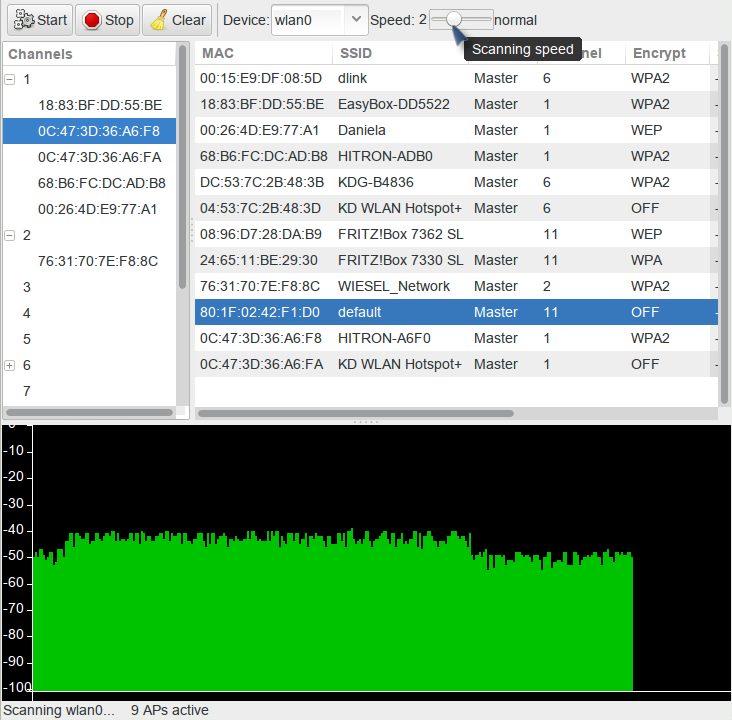Click MAC 0C:47:3D:36:A6:FA in the table

pos(261,364)
